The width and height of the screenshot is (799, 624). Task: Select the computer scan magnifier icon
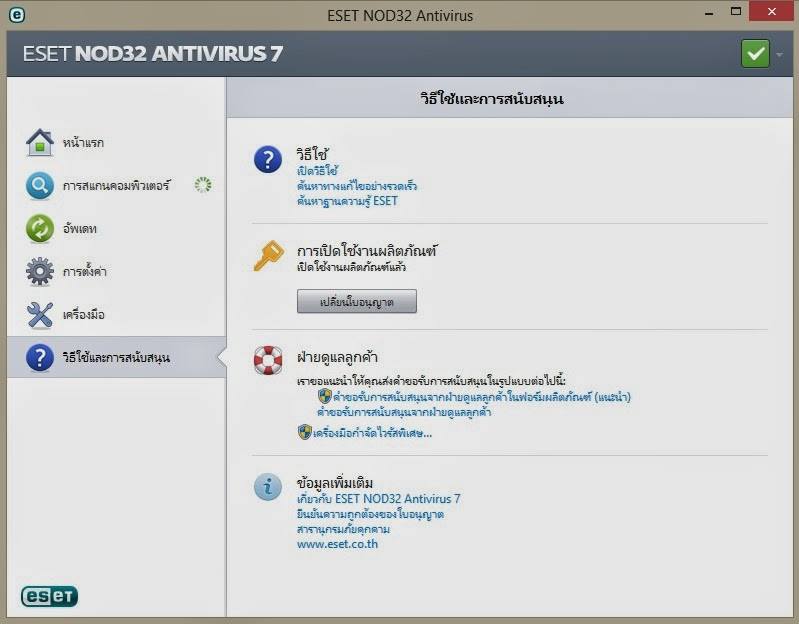(40, 185)
